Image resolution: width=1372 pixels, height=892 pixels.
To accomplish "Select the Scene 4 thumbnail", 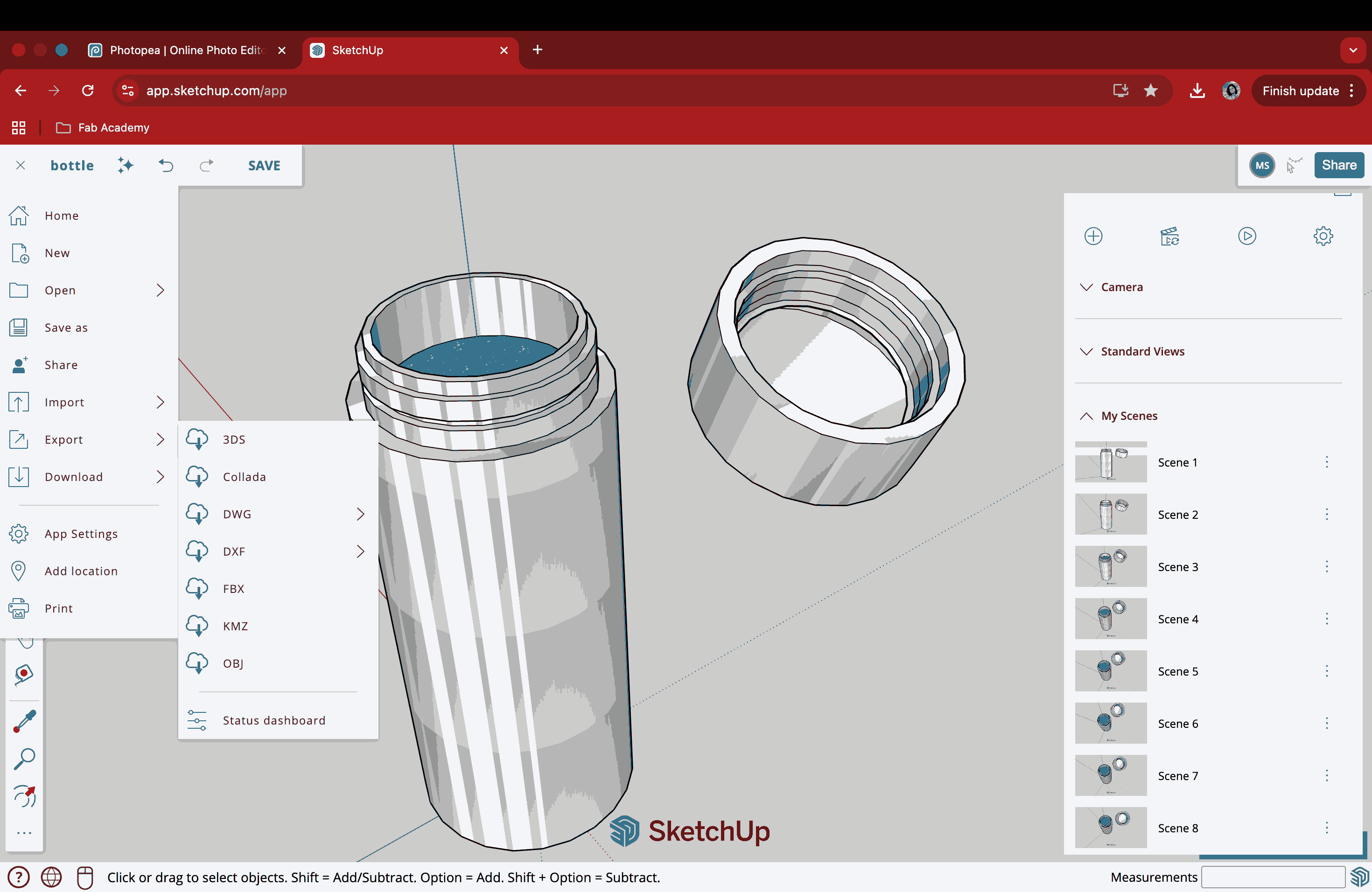I will tap(1110, 619).
